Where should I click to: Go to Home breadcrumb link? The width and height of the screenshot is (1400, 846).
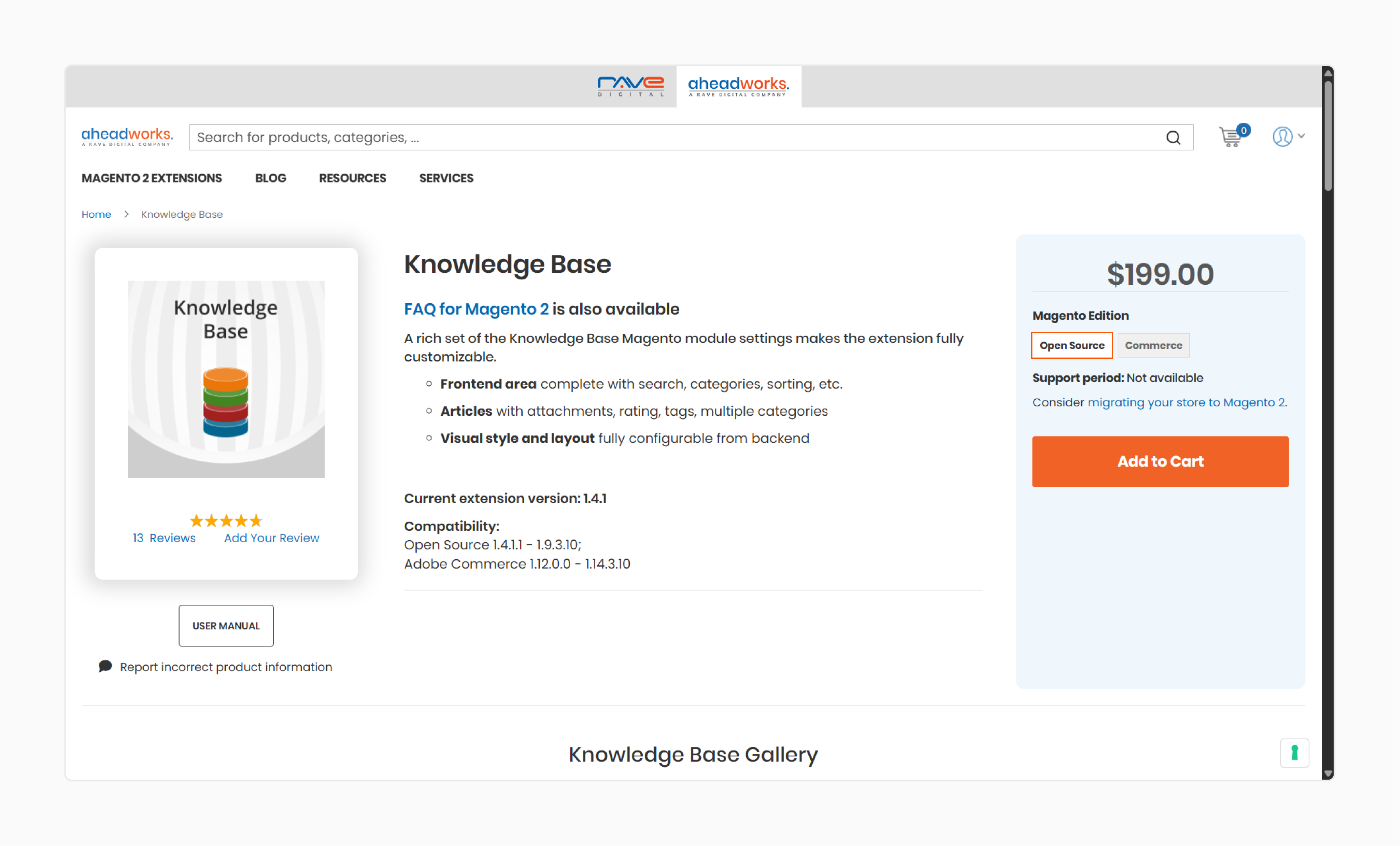pos(96,215)
